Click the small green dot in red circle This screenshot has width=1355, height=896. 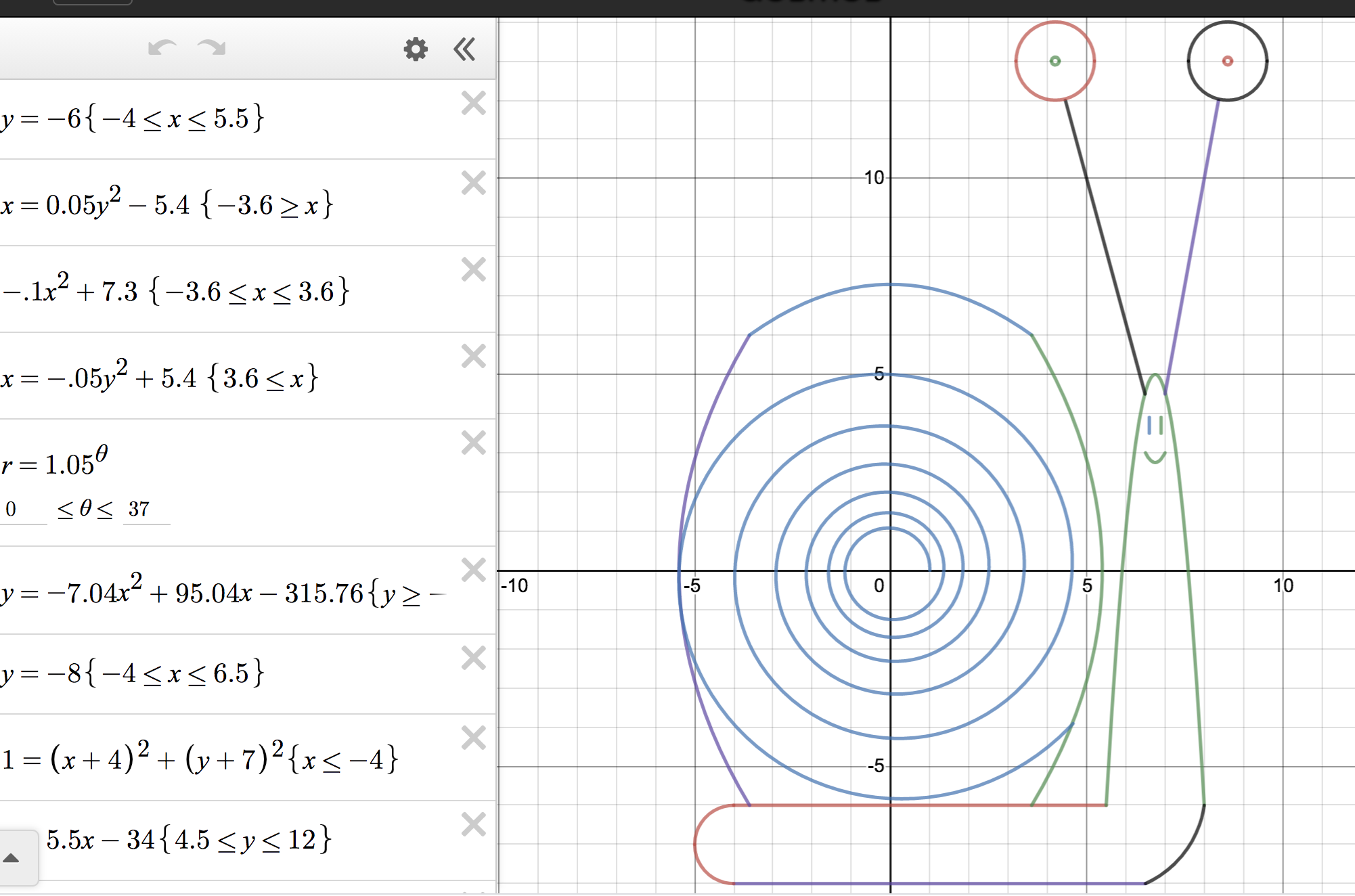(1054, 62)
